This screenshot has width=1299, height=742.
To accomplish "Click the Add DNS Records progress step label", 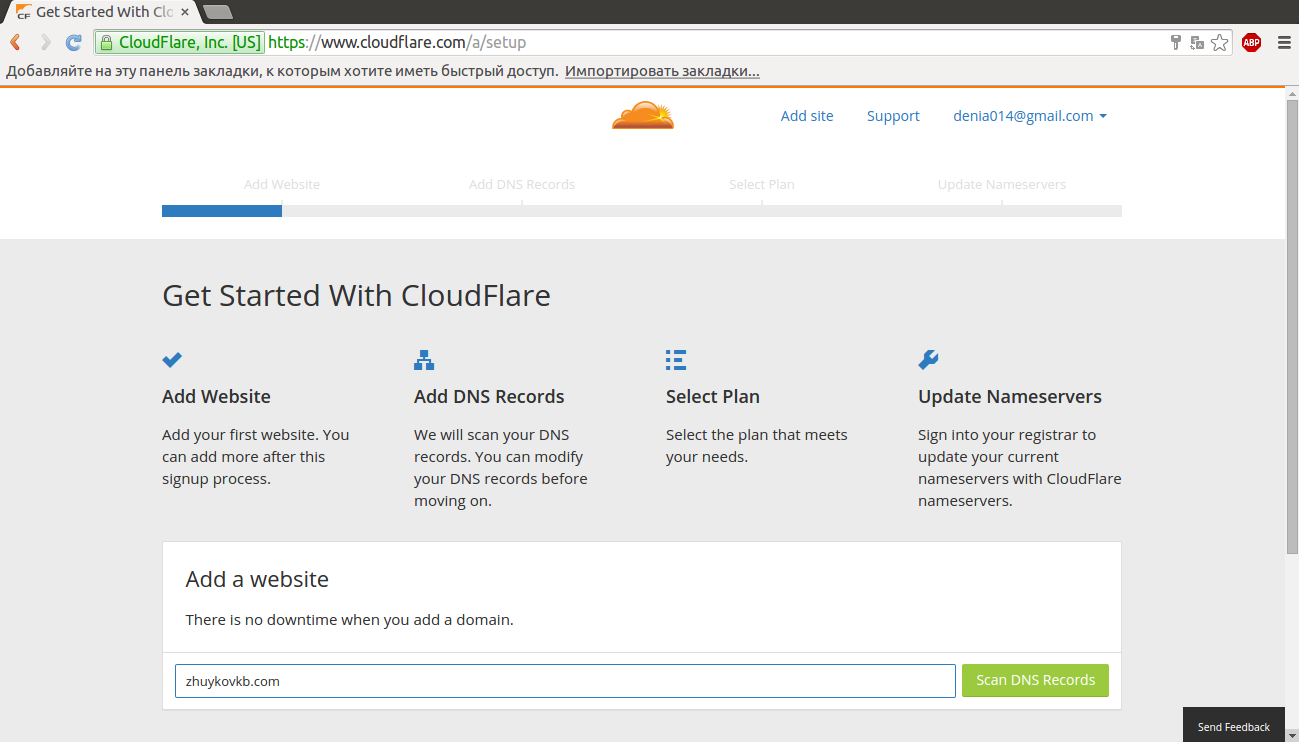I will click(522, 185).
